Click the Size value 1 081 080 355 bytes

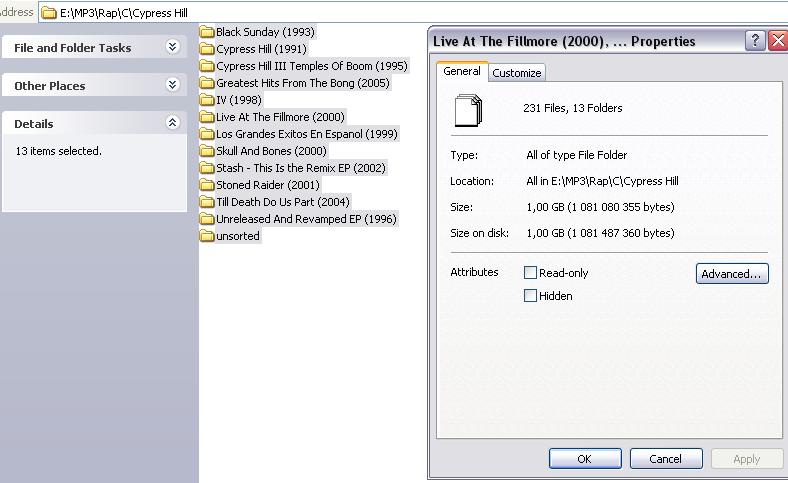tap(601, 207)
